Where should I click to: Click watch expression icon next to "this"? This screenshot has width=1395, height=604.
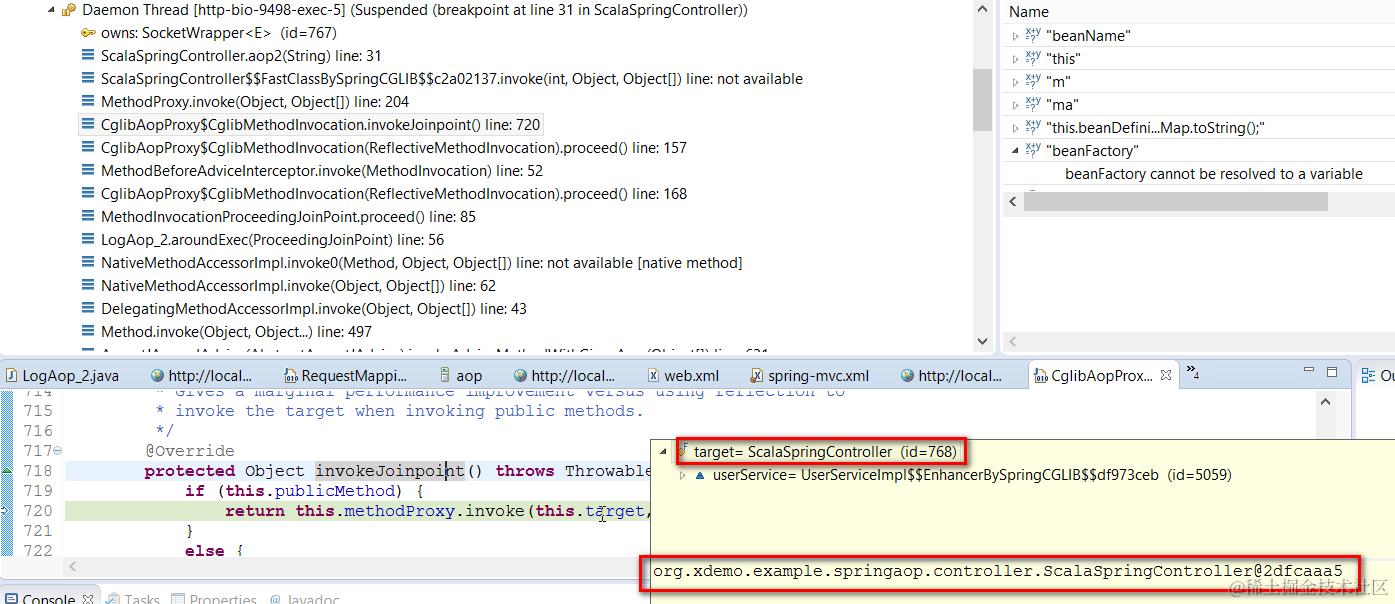[1033, 58]
